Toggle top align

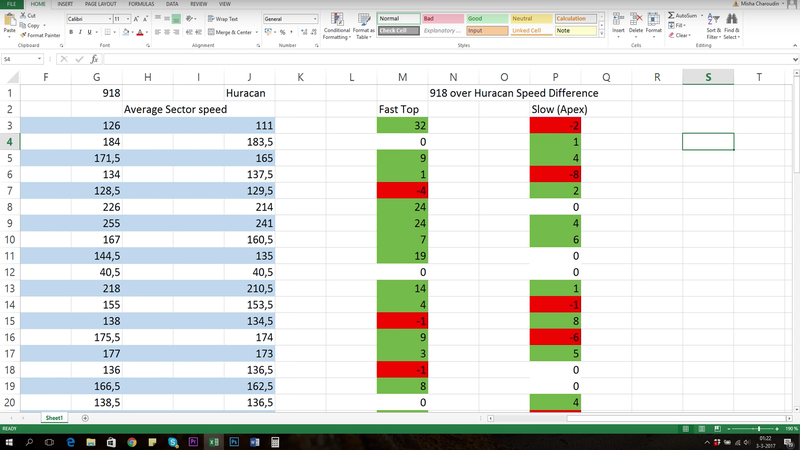pyautogui.click(x=158, y=19)
